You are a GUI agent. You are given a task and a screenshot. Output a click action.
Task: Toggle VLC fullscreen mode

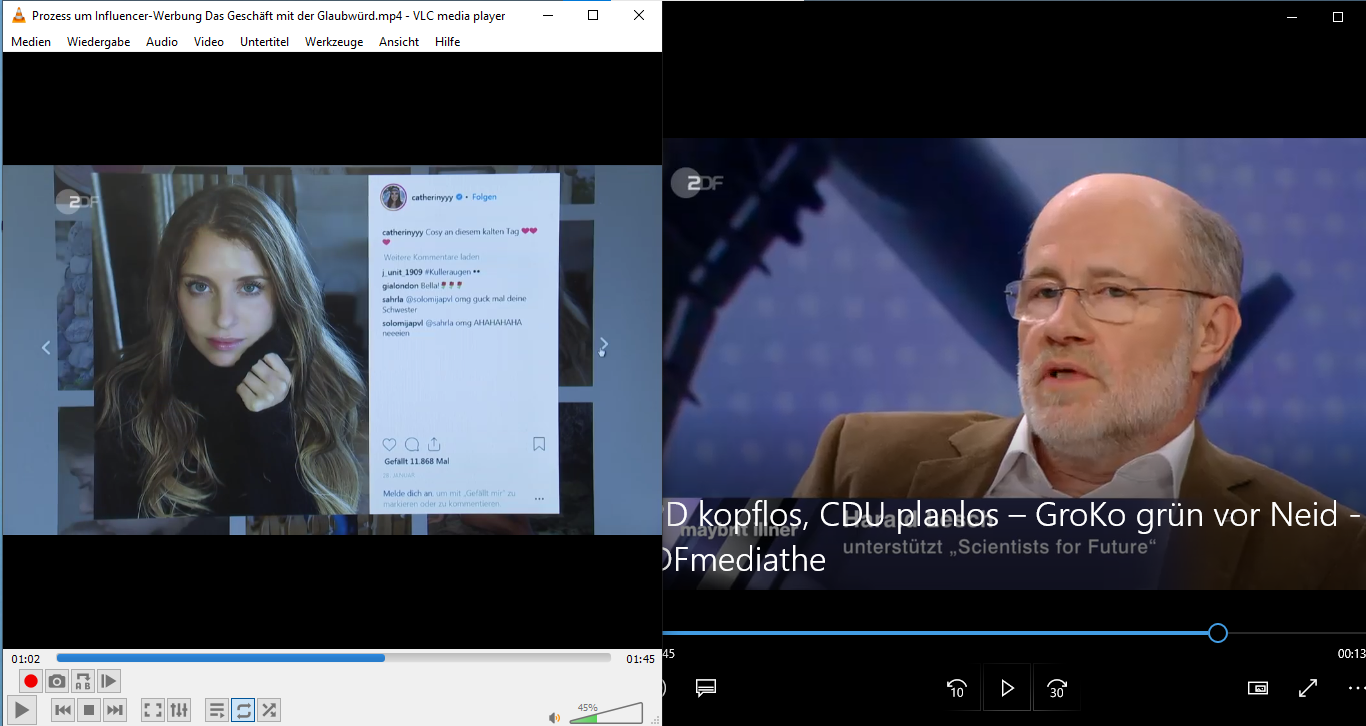(153, 710)
